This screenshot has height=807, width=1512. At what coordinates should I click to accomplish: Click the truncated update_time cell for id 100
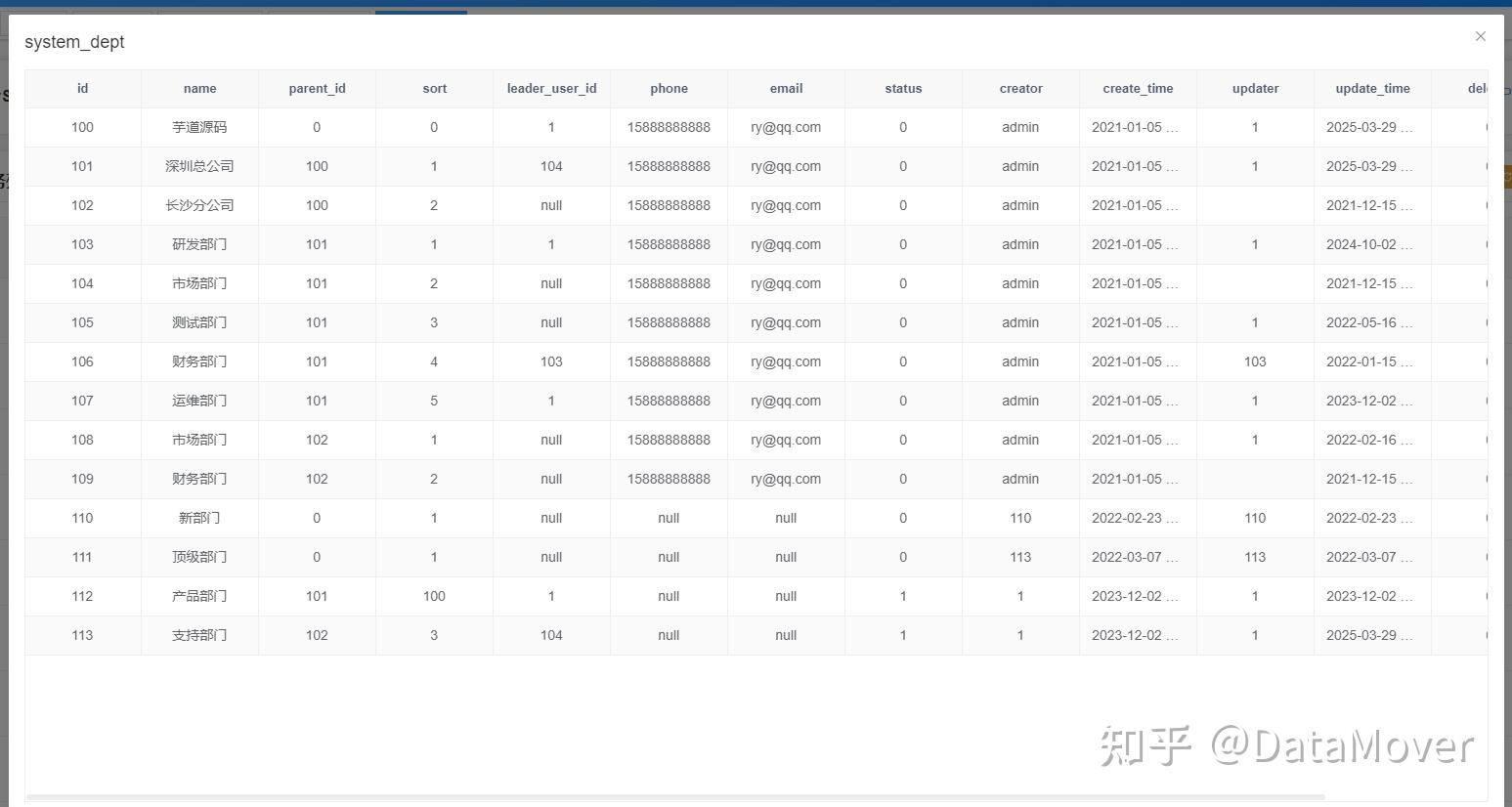(1372, 127)
